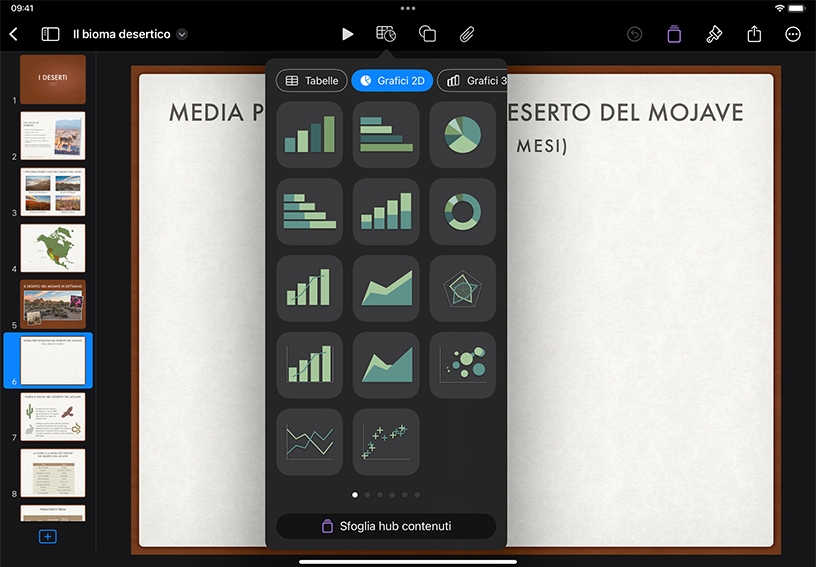816x567 pixels.
Task: Insert the bubble chart
Action: coord(463,365)
